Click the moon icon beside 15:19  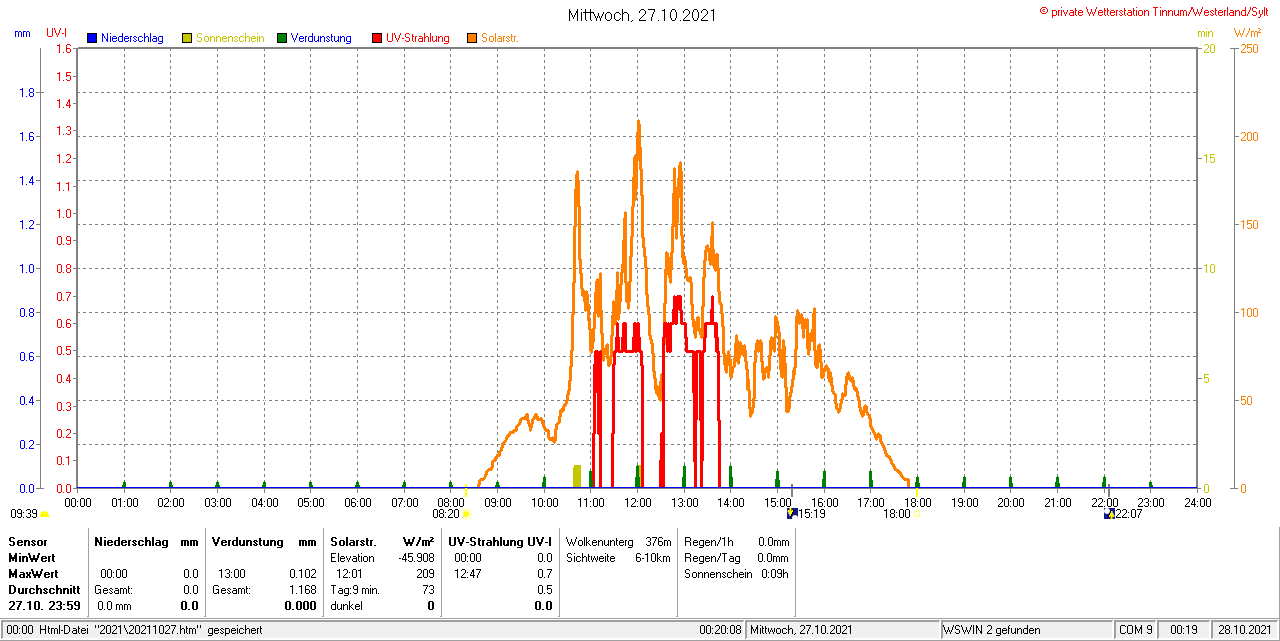792,514
